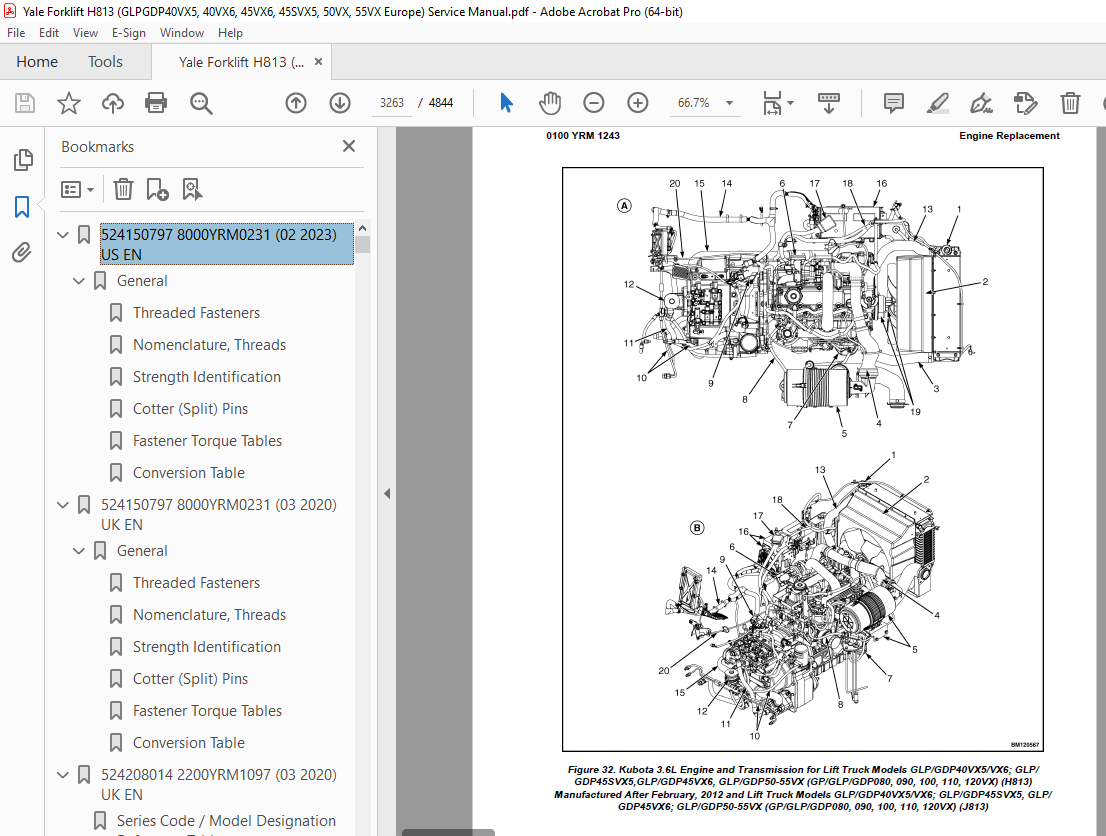
Task: Open the File menu
Action: pos(16,32)
